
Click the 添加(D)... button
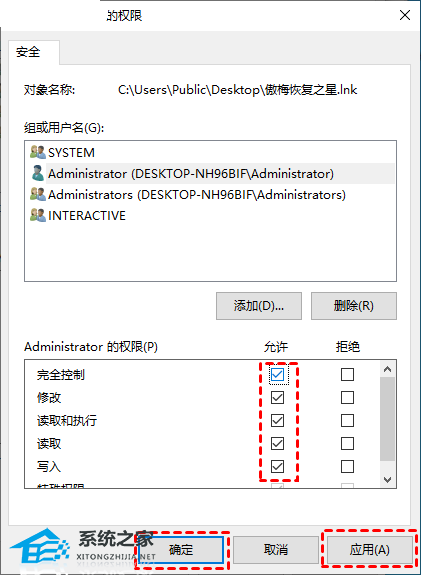click(259, 306)
